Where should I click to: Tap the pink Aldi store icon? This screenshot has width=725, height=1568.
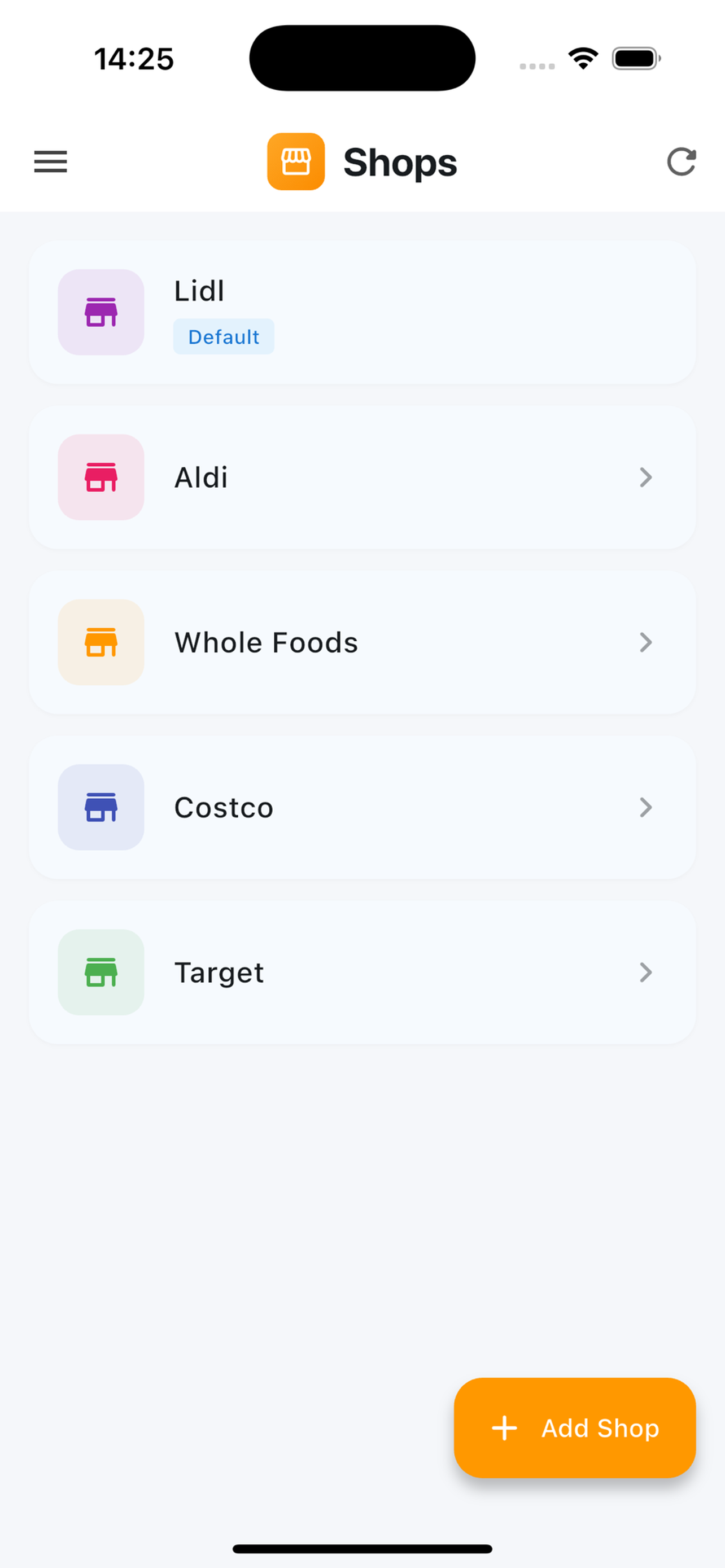(x=101, y=477)
